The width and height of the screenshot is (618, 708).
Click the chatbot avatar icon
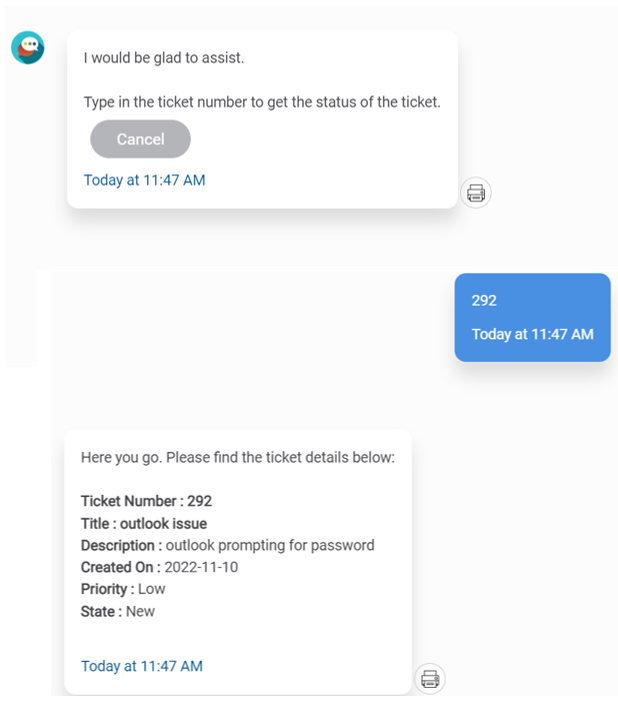[x=28, y=47]
